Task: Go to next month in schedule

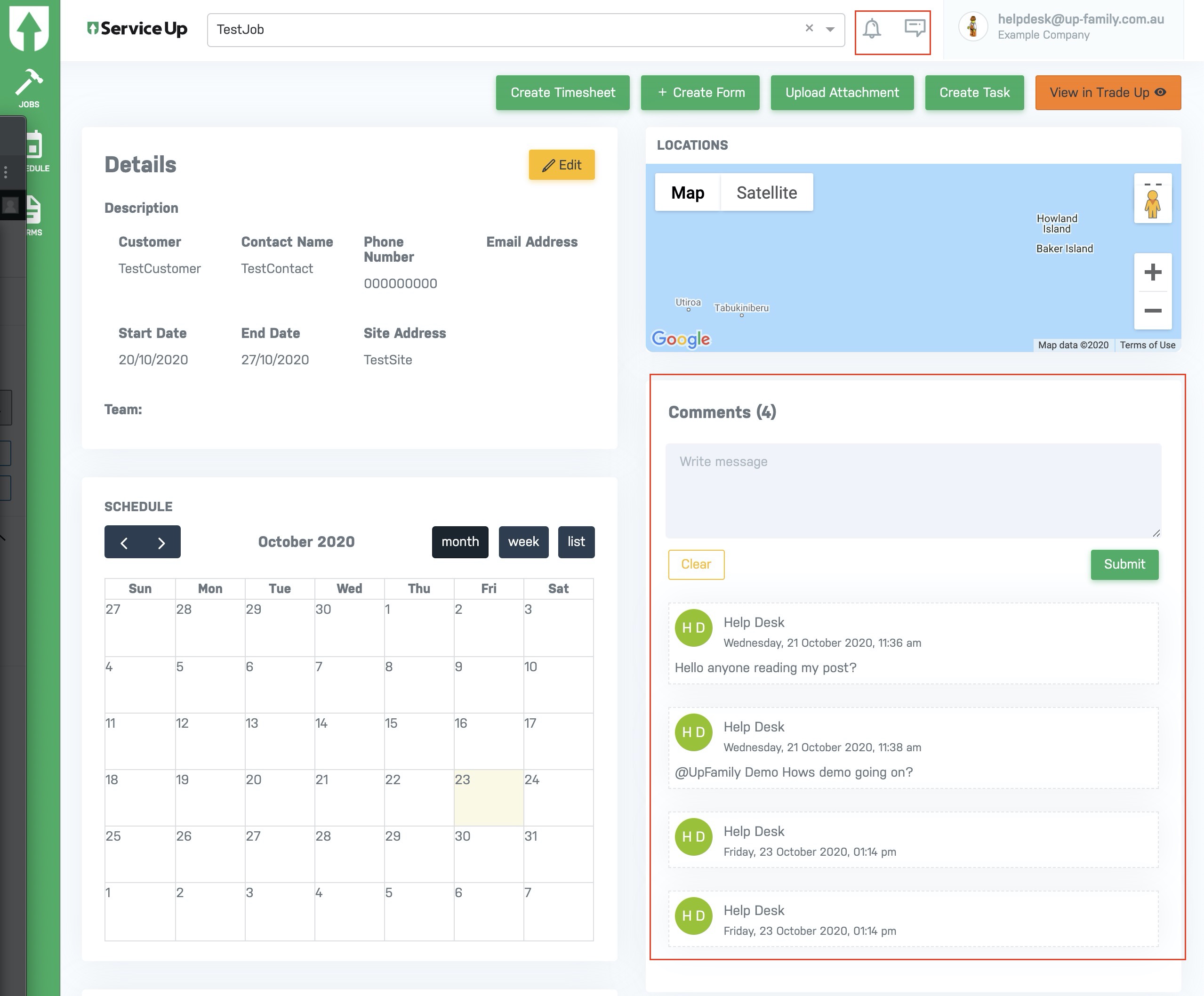Action: point(161,542)
